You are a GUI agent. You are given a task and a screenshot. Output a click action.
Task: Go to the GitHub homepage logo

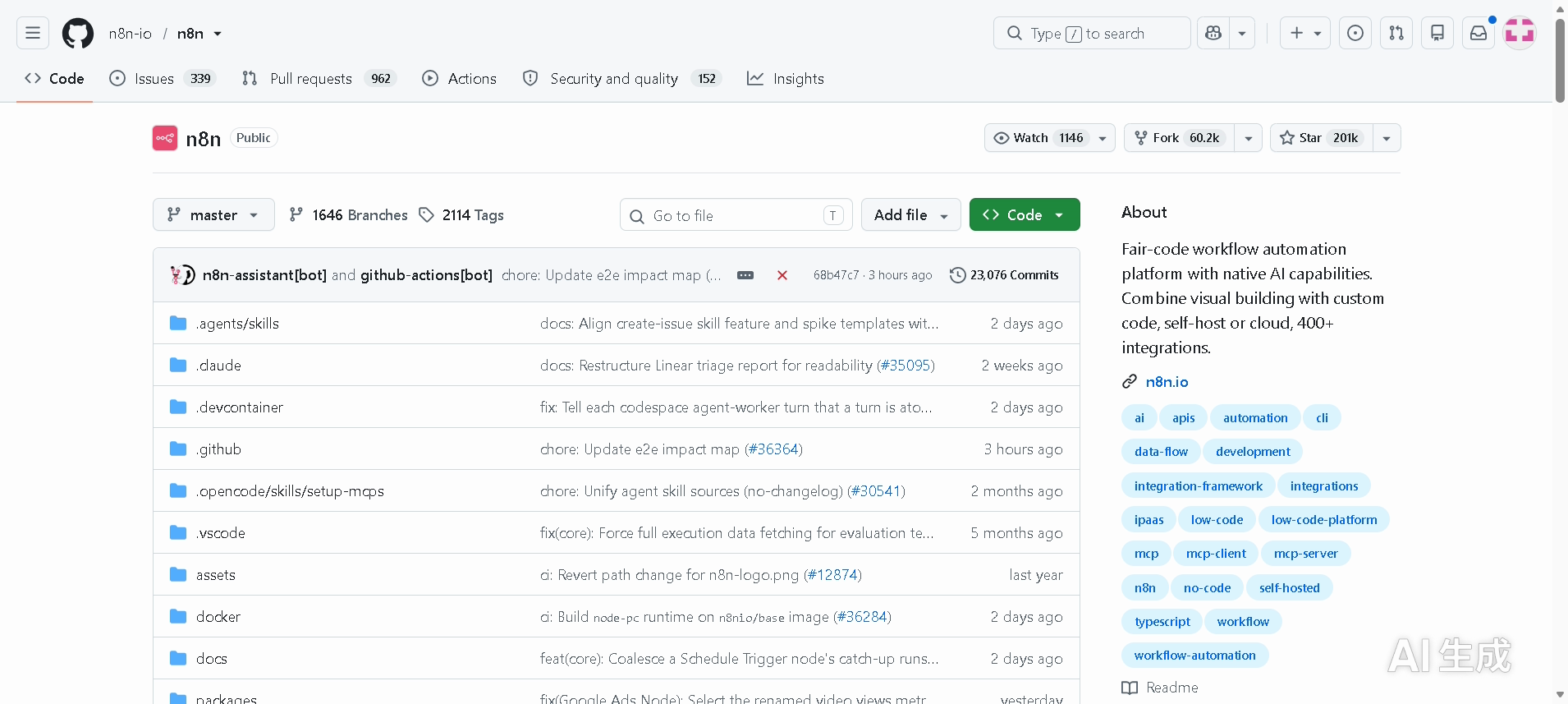coord(78,34)
